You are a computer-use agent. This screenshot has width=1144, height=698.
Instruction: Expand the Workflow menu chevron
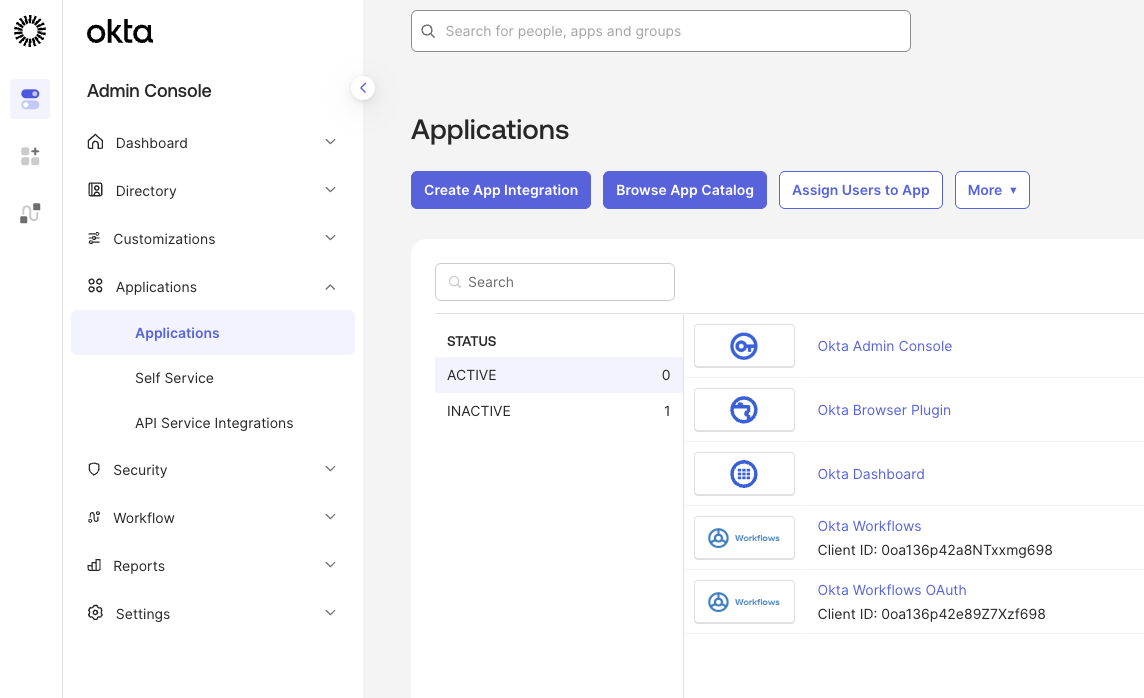point(331,516)
